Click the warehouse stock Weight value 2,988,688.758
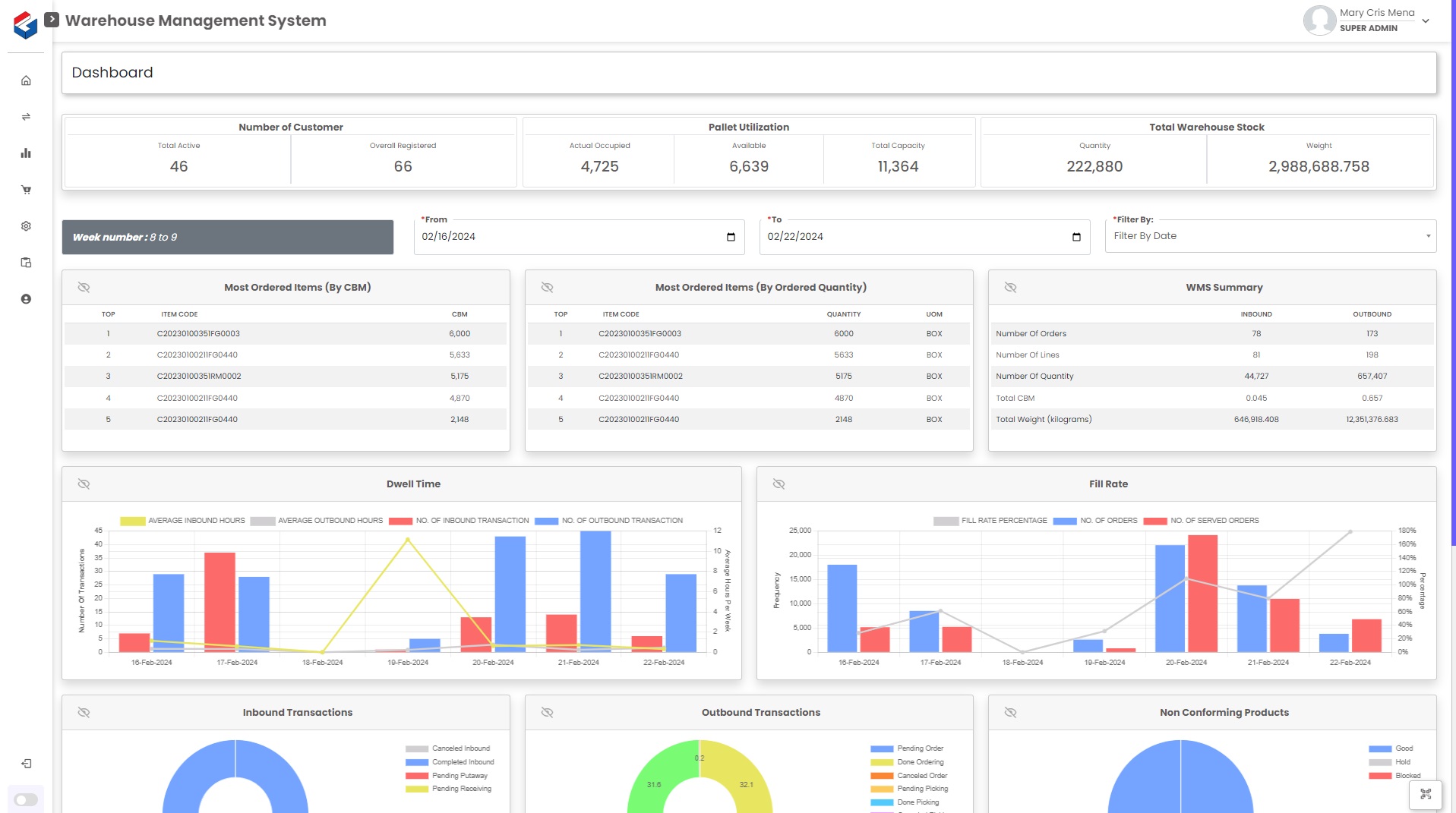The image size is (1456, 813). click(x=1319, y=166)
